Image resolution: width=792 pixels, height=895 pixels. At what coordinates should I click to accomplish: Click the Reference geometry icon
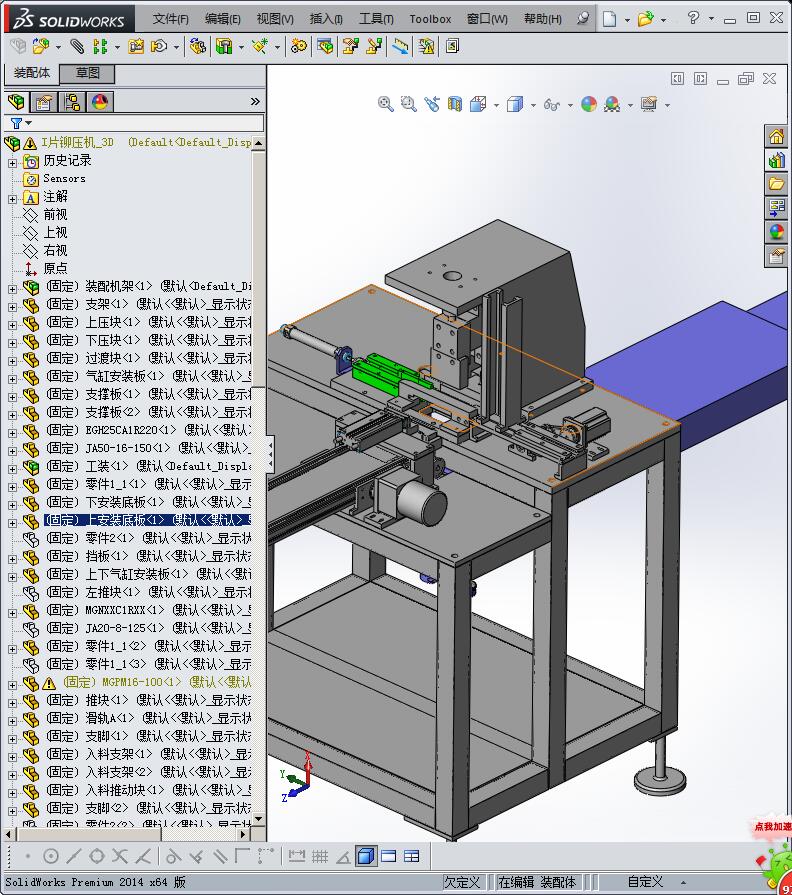pyautogui.click(x=260, y=46)
